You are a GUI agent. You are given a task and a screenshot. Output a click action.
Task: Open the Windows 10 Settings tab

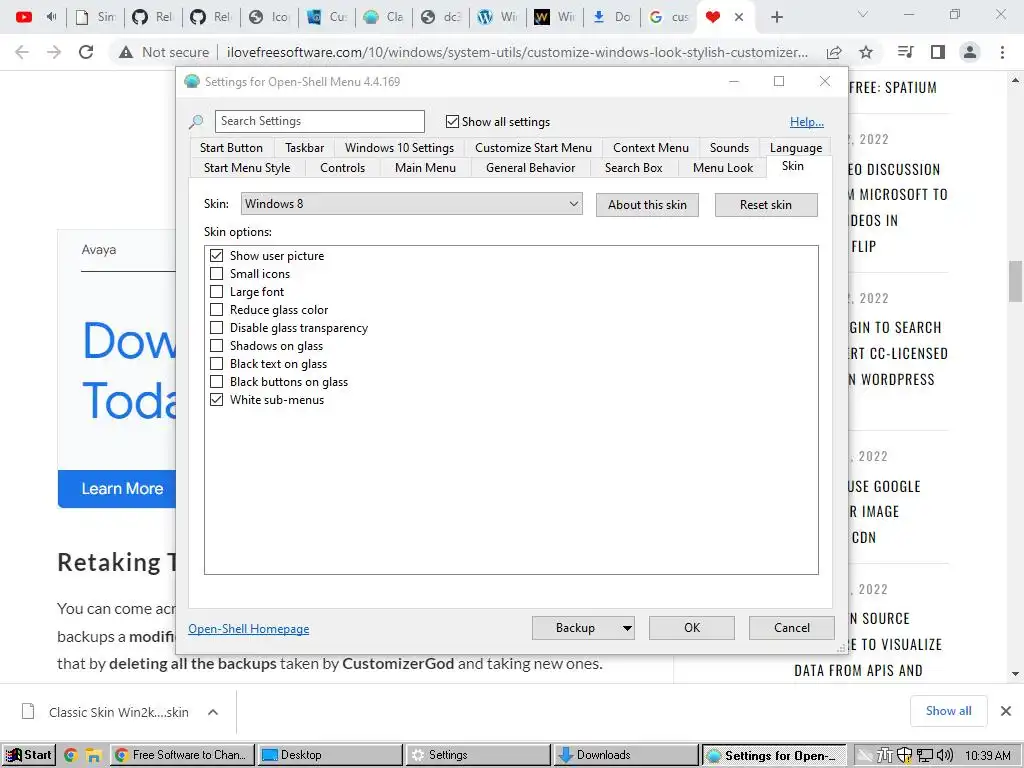399,148
